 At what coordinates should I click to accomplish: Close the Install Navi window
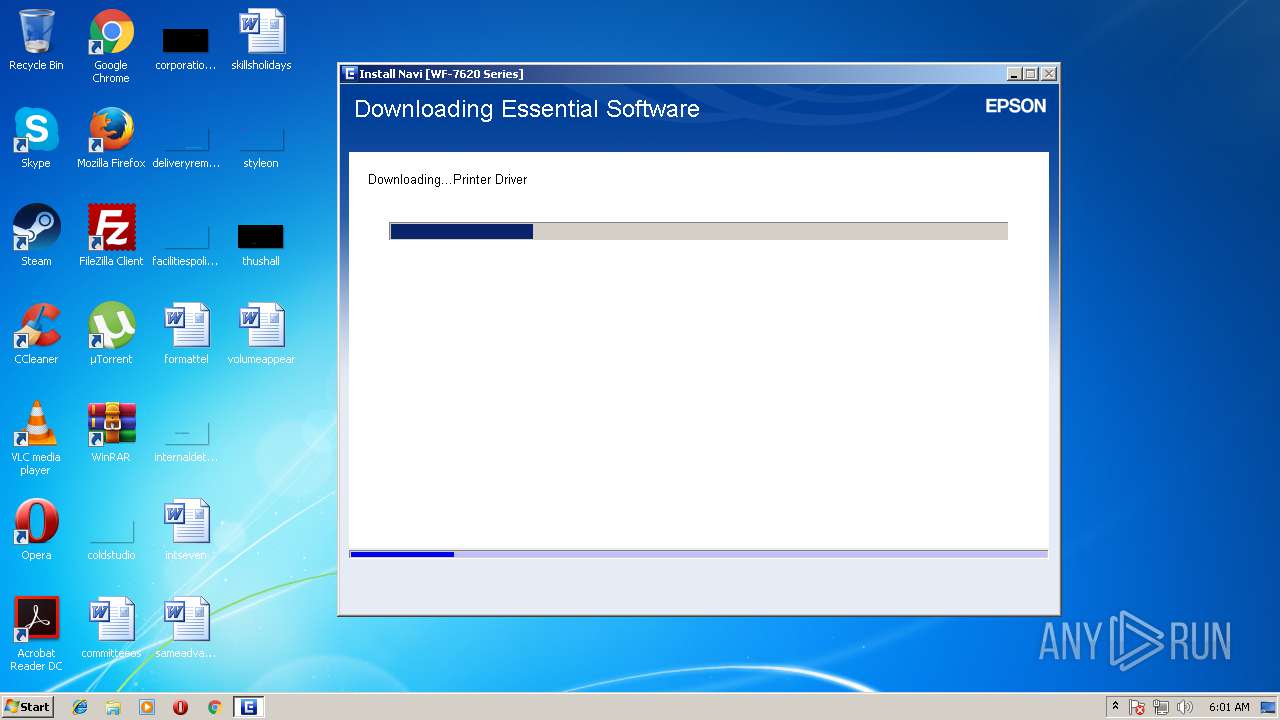(1048, 74)
